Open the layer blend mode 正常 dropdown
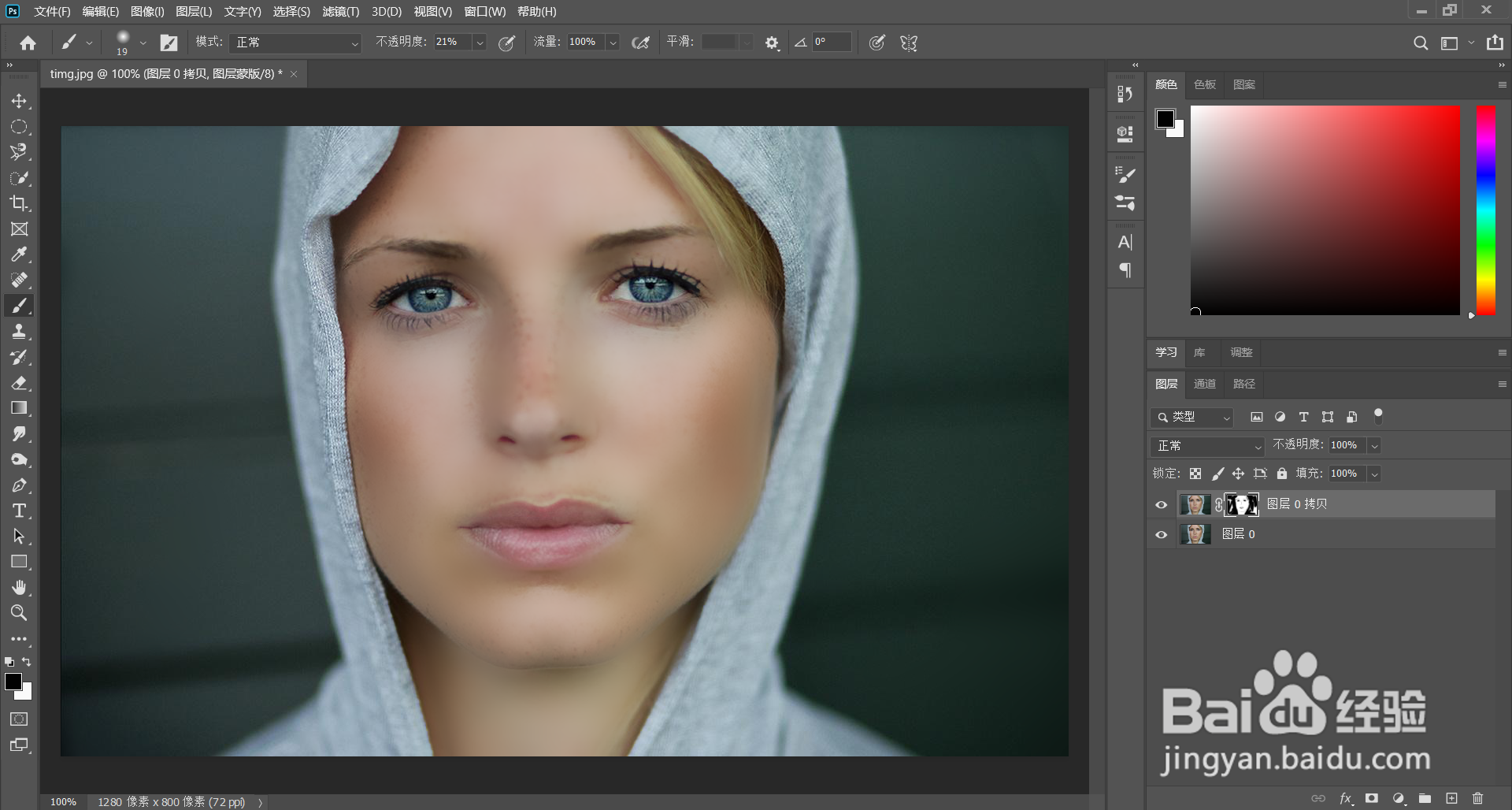This screenshot has width=1512, height=810. click(1206, 446)
